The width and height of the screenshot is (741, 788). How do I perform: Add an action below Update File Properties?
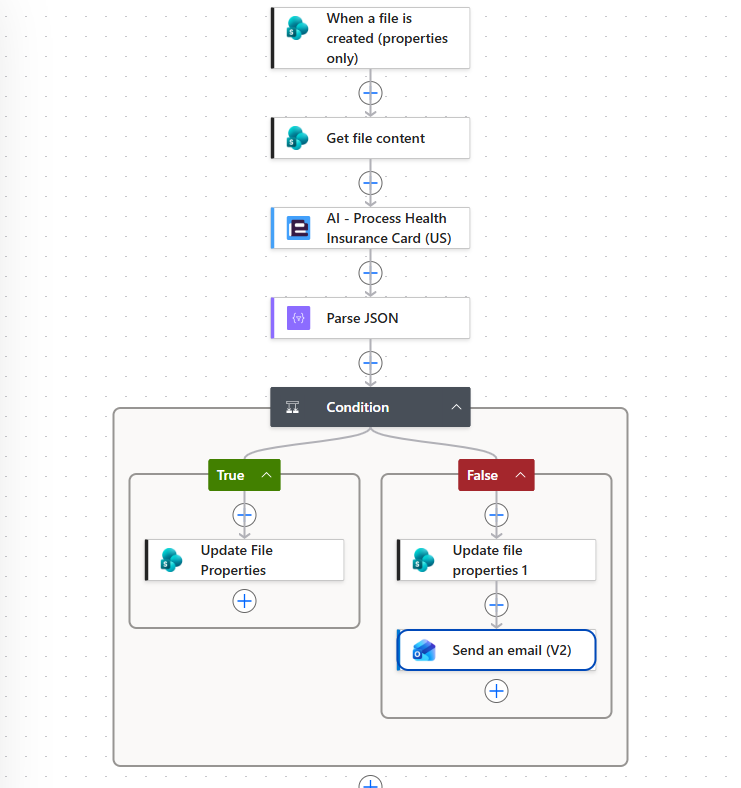click(244, 601)
